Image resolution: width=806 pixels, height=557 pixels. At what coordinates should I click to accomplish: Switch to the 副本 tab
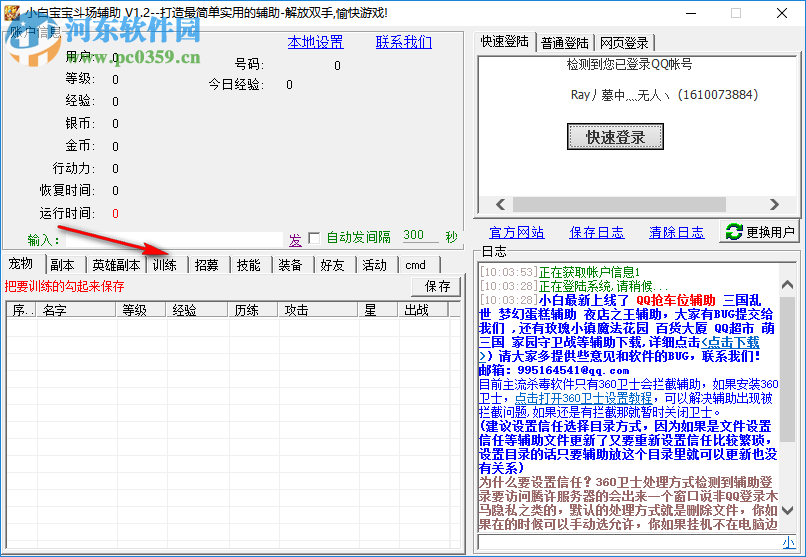(63, 265)
